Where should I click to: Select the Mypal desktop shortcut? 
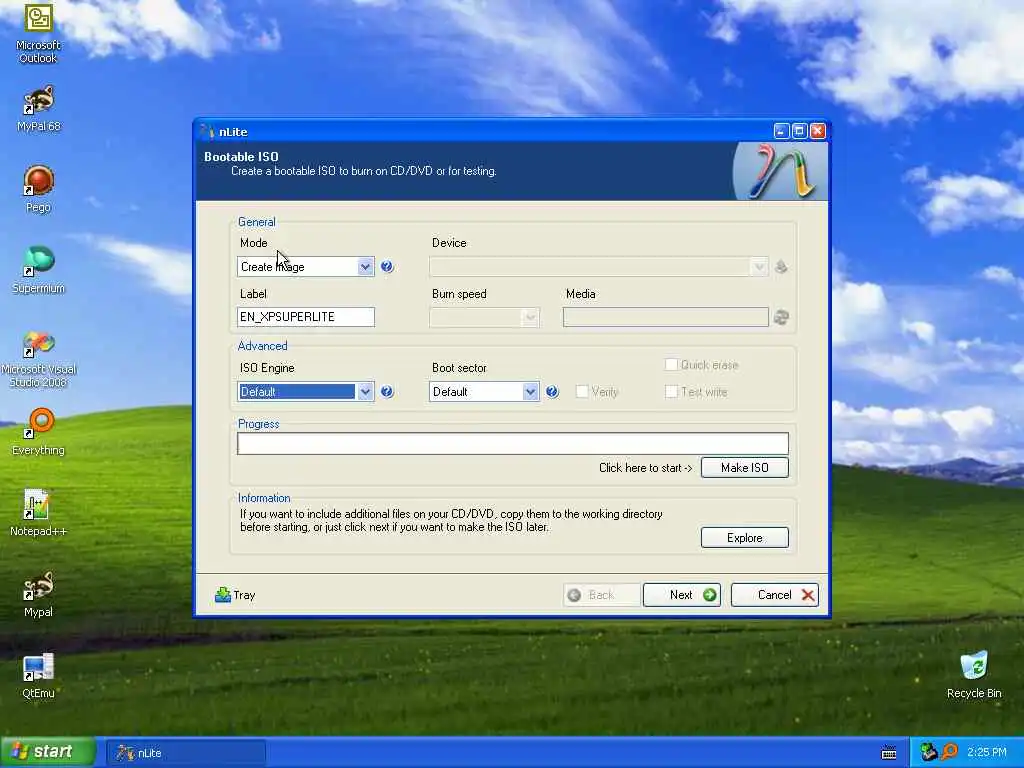click(38, 594)
